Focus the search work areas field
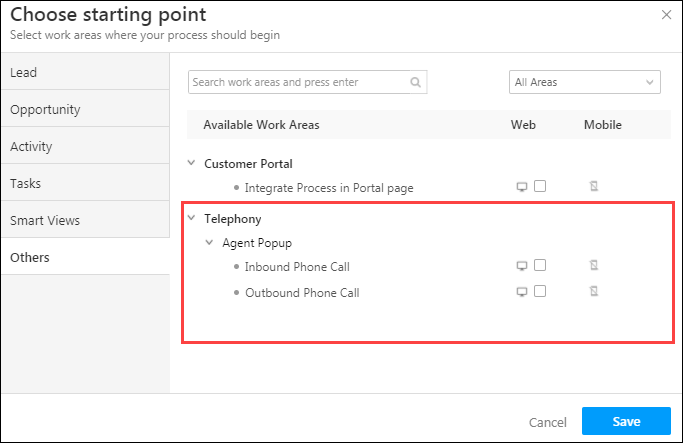 point(298,83)
